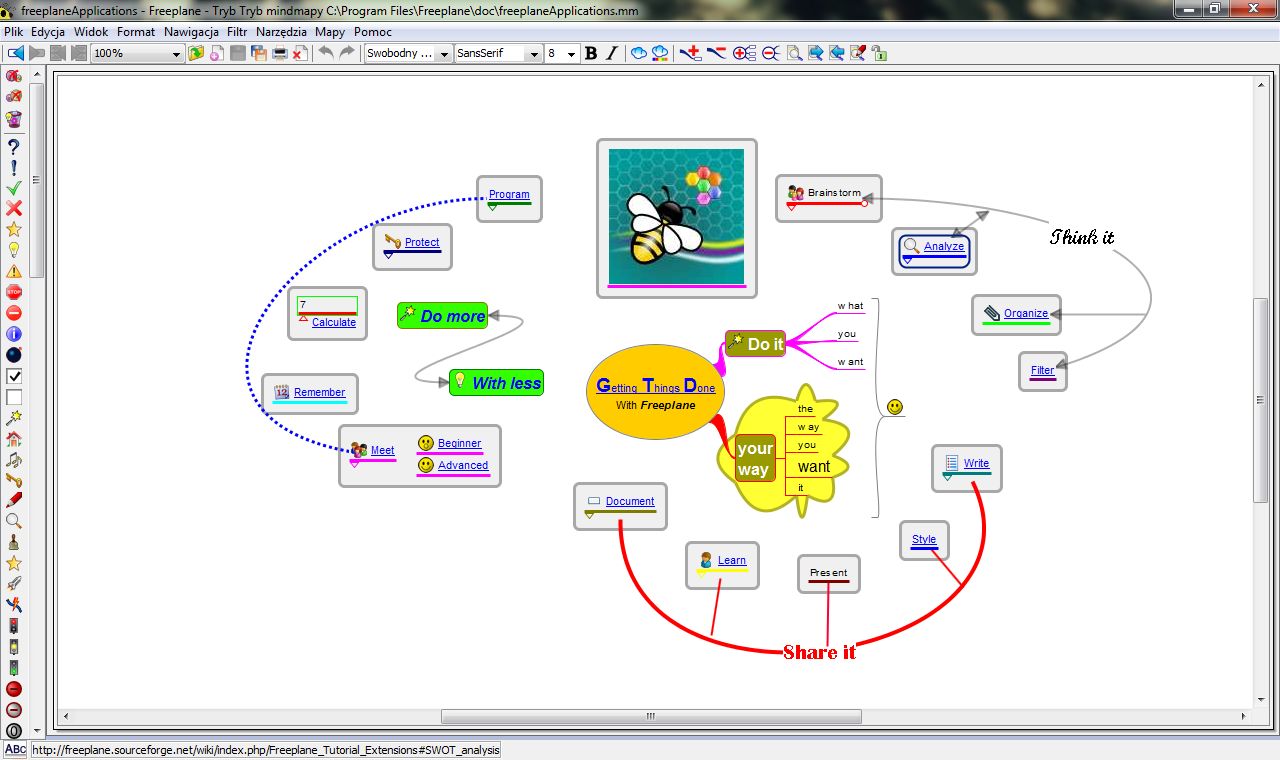Select the Getting Things Done root node
This screenshot has height=760, width=1280.
pyautogui.click(x=655, y=392)
